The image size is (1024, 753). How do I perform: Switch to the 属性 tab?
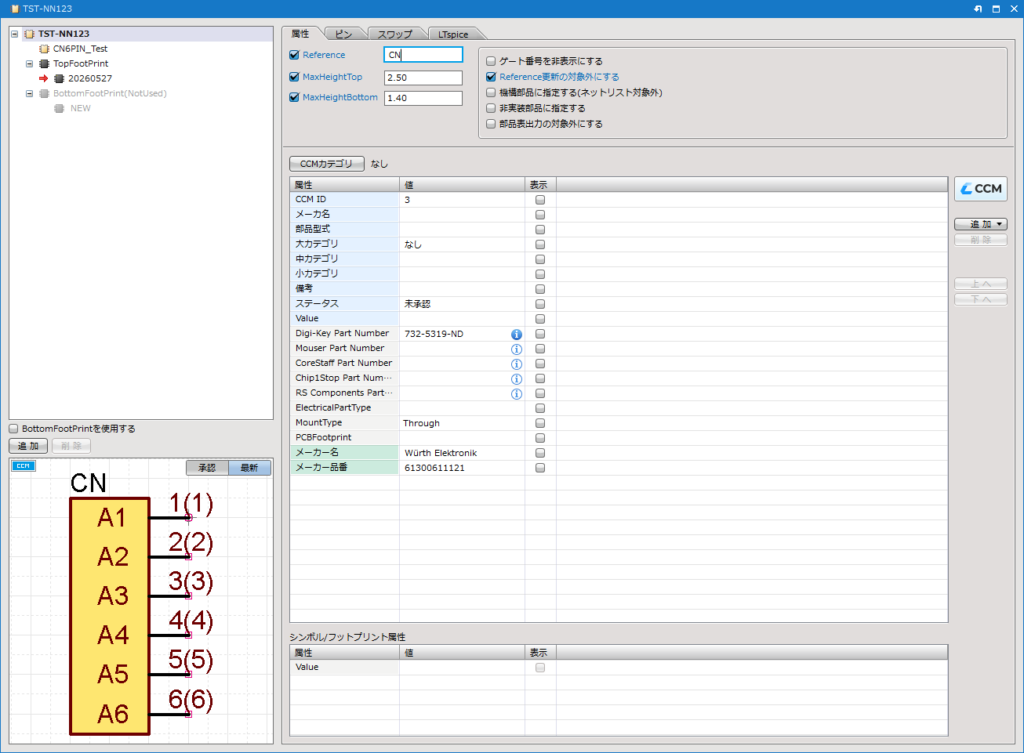tap(300, 34)
